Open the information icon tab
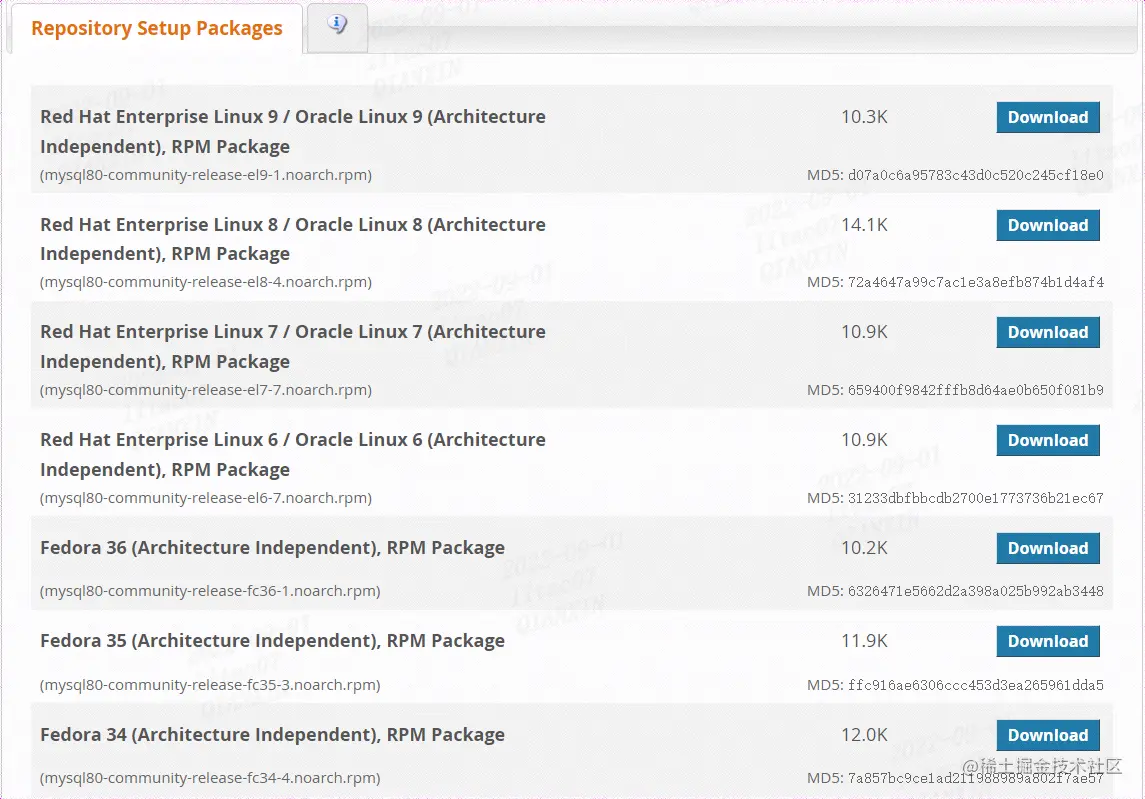 (337, 27)
